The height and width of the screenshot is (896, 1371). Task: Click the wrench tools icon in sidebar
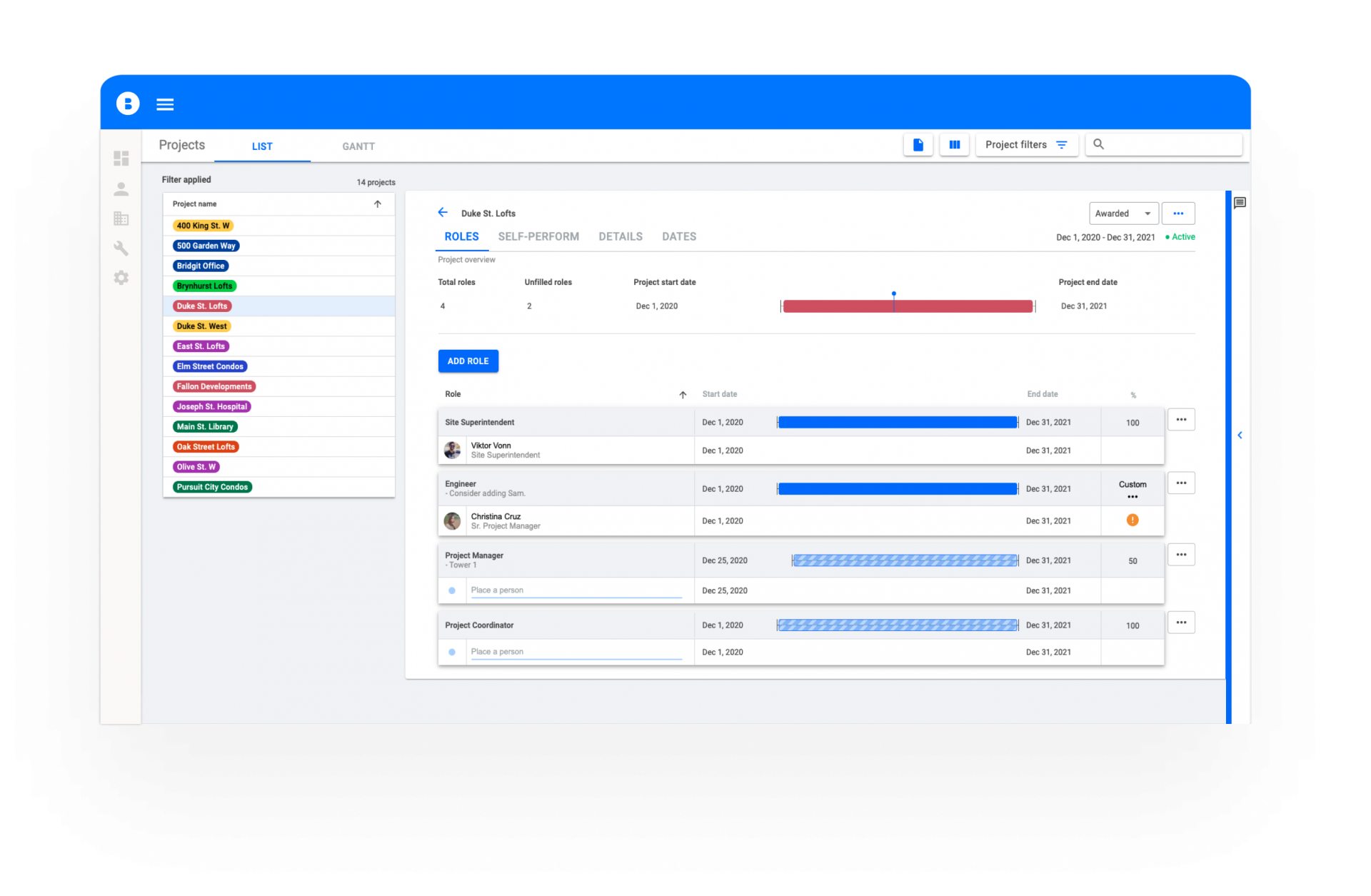tap(121, 248)
